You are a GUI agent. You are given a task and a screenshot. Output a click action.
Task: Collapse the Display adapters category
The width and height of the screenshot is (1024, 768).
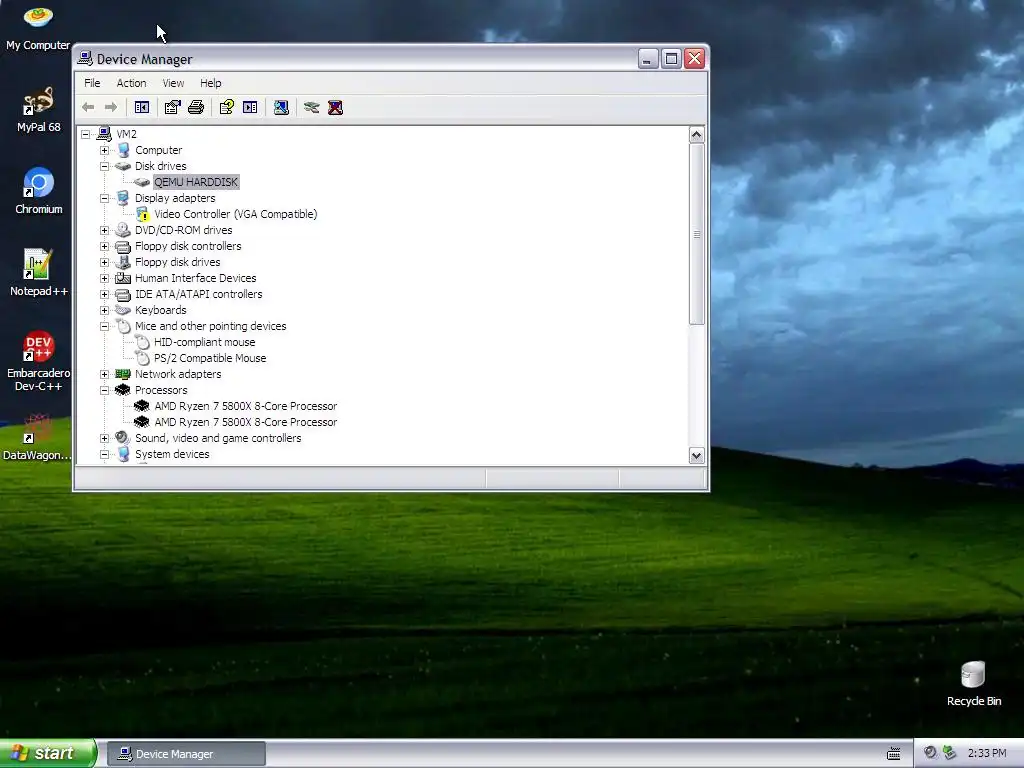104,199
